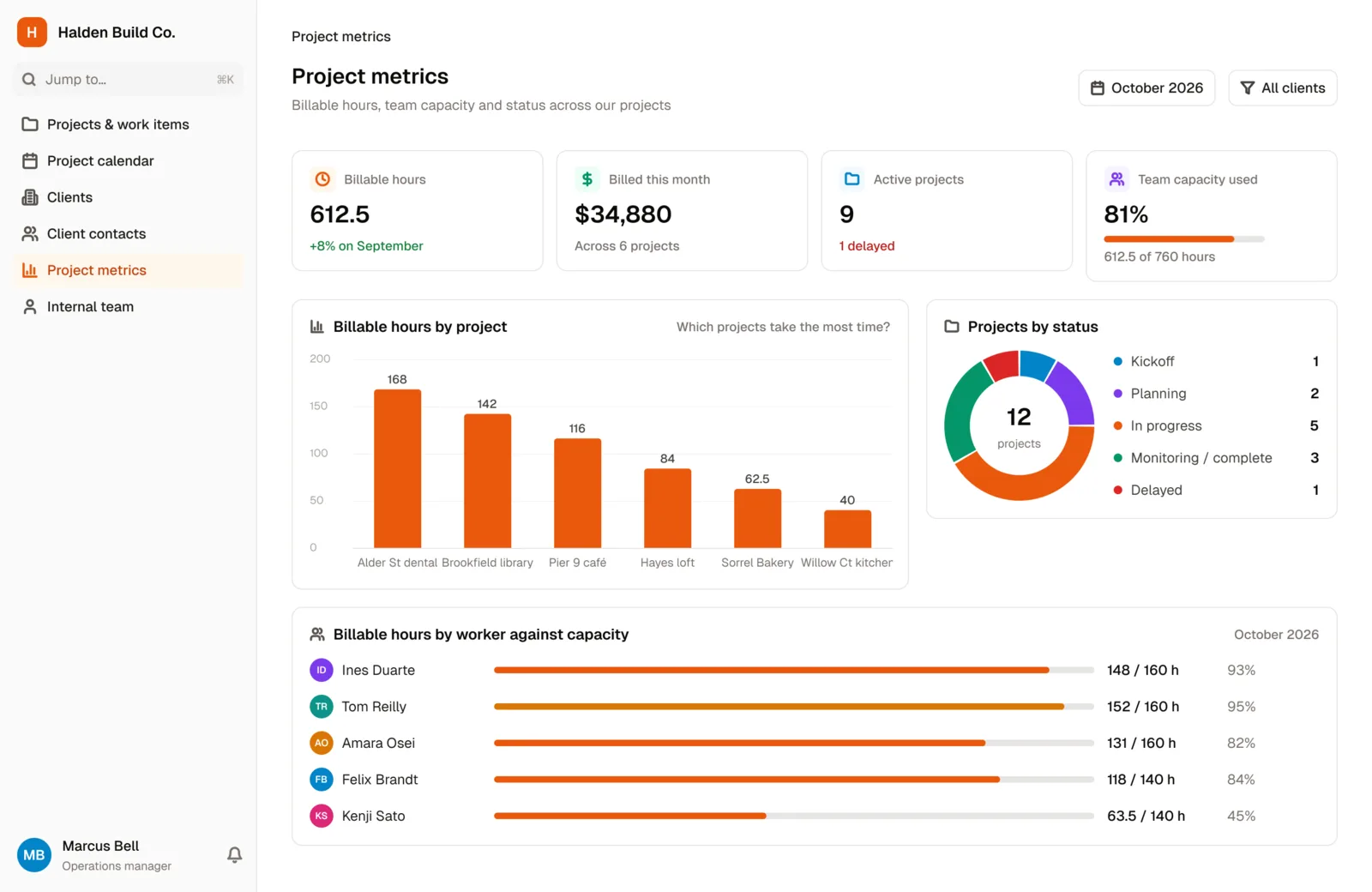This screenshot has width=1372, height=892.
Task: Click the Project metrics breadcrumb
Action: 341,37
